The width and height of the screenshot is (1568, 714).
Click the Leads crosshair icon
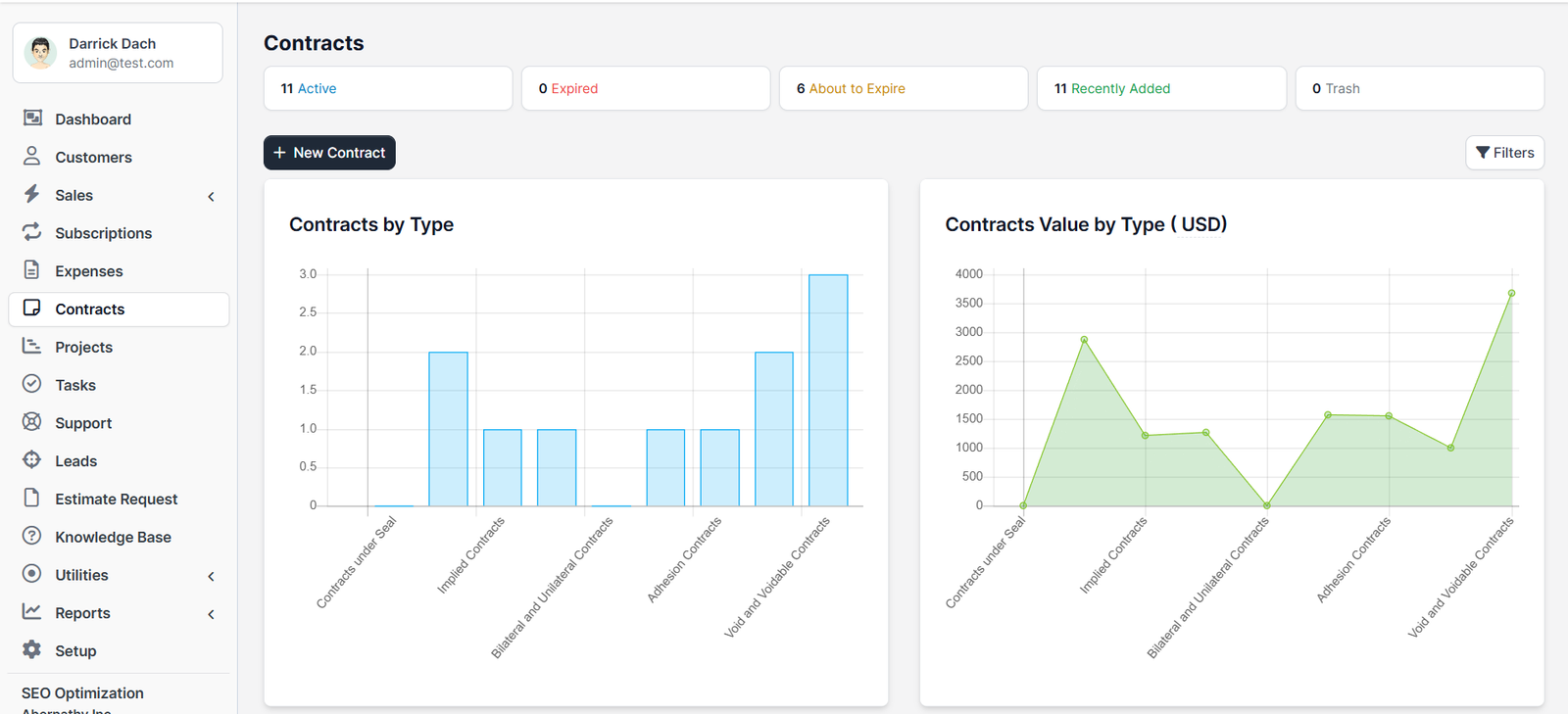click(x=32, y=460)
